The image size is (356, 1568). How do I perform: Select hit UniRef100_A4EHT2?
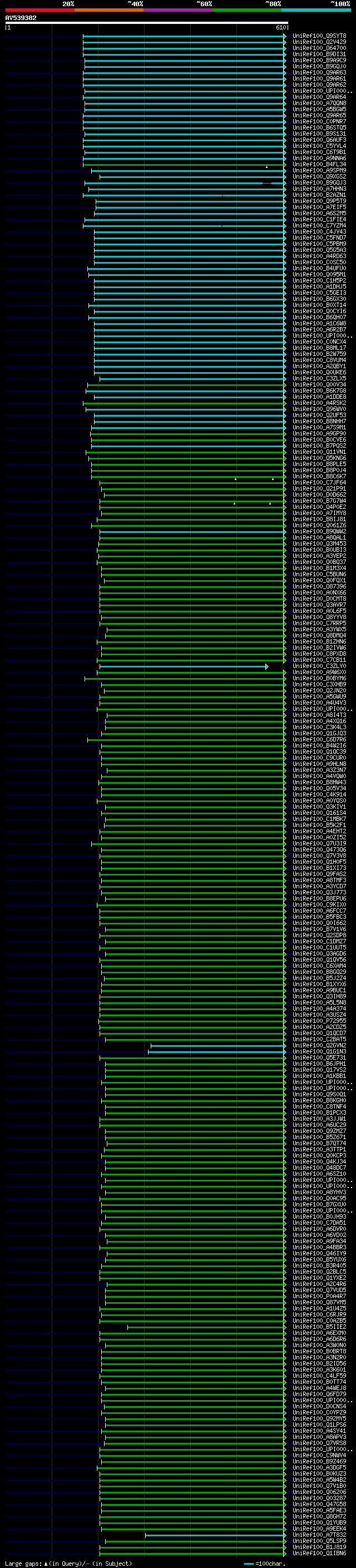319,832
